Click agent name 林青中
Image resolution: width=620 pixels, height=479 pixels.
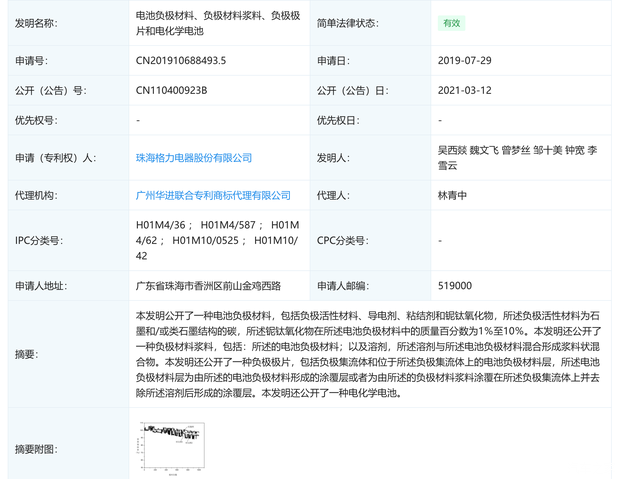tap(455, 196)
